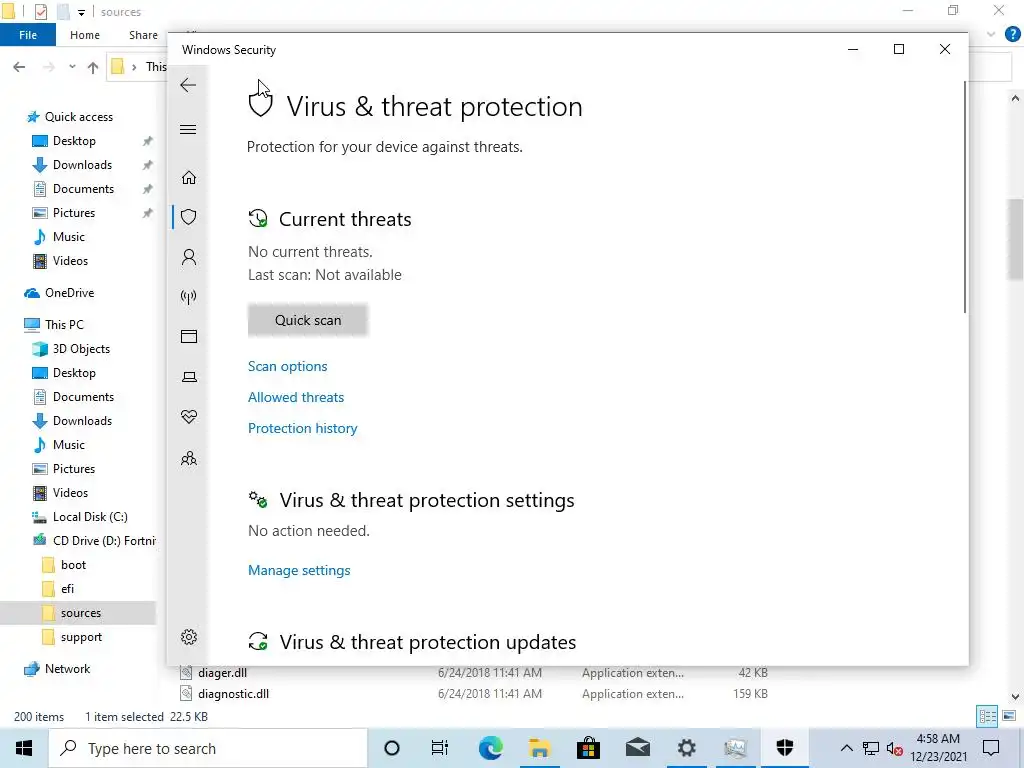
Task: Open Account protection person icon in sidebar
Action: pyautogui.click(x=189, y=257)
